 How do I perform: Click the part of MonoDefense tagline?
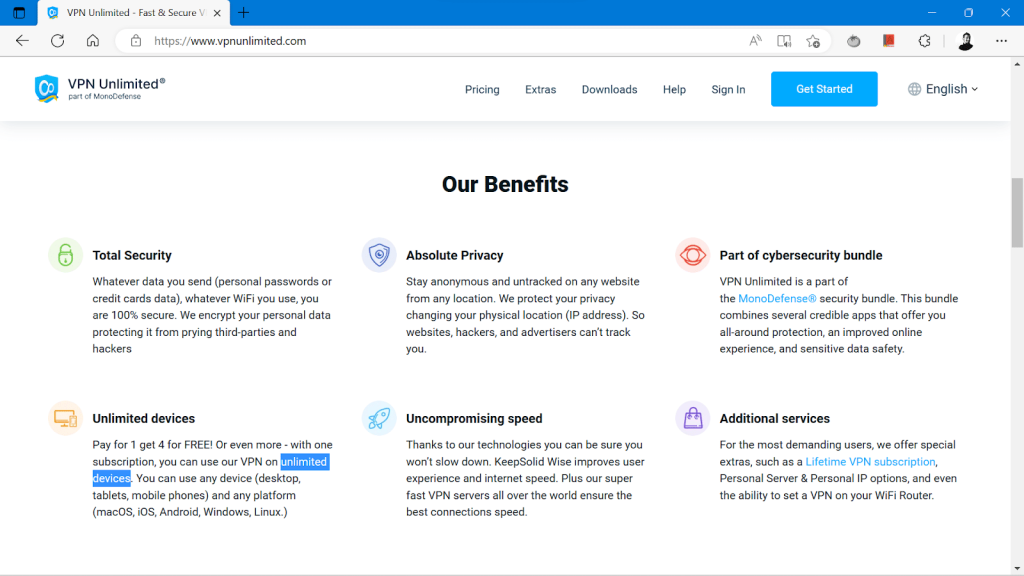coord(104,97)
